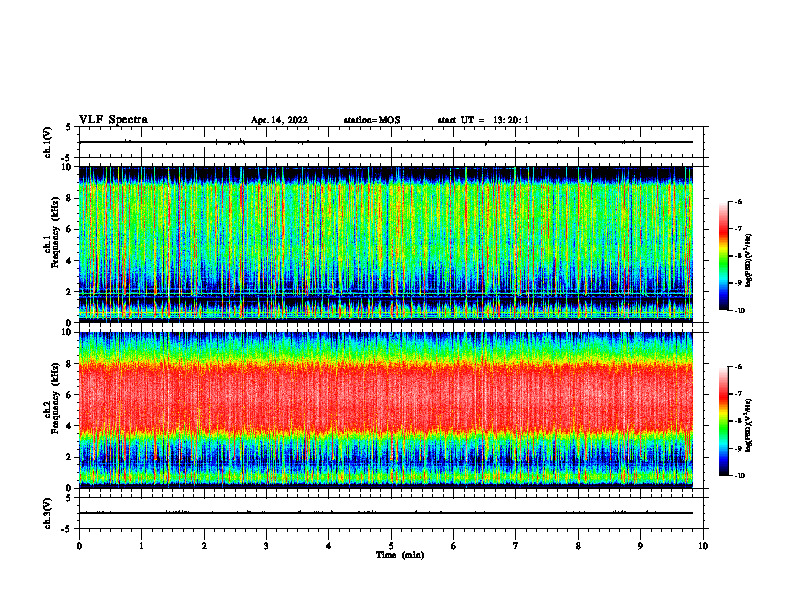This screenshot has height=612, width=792.
Task: Click time axis tick label "7"
Action: tap(516, 546)
